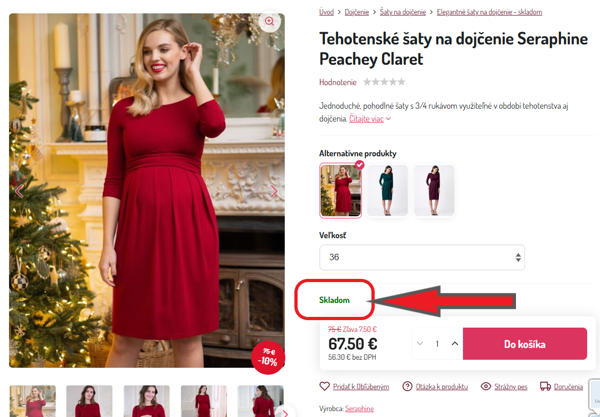
Task: Open the Veľkosť size dropdown
Action: click(x=421, y=257)
